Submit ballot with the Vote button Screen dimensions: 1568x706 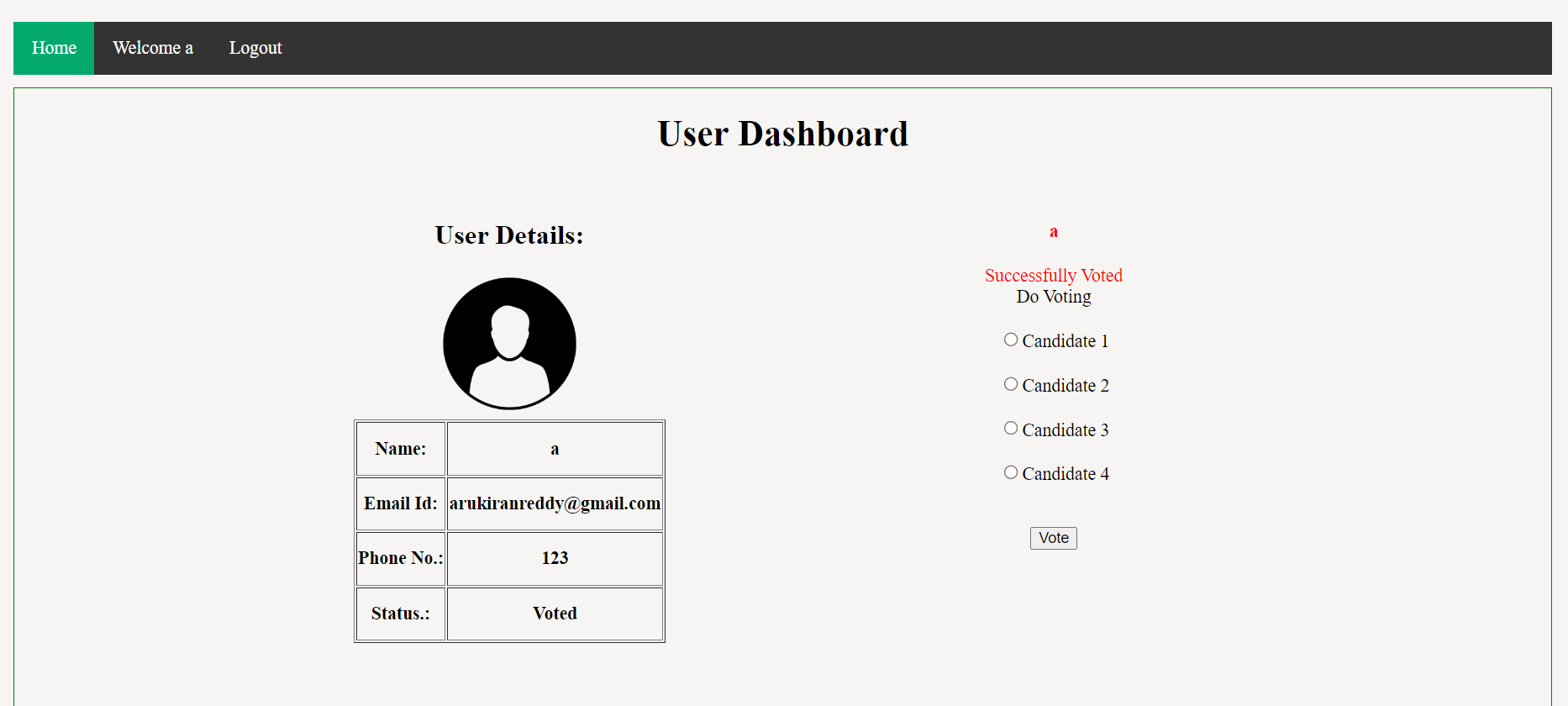(x=1054, y=538)
